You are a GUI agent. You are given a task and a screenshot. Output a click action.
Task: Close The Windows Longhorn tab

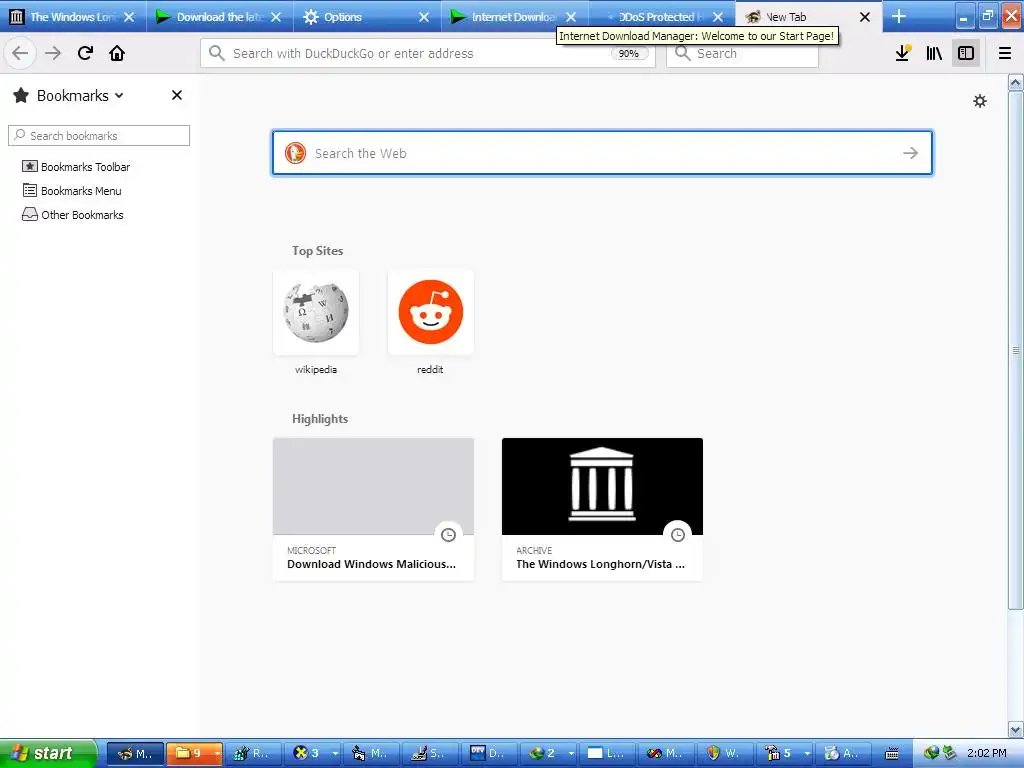129,17
